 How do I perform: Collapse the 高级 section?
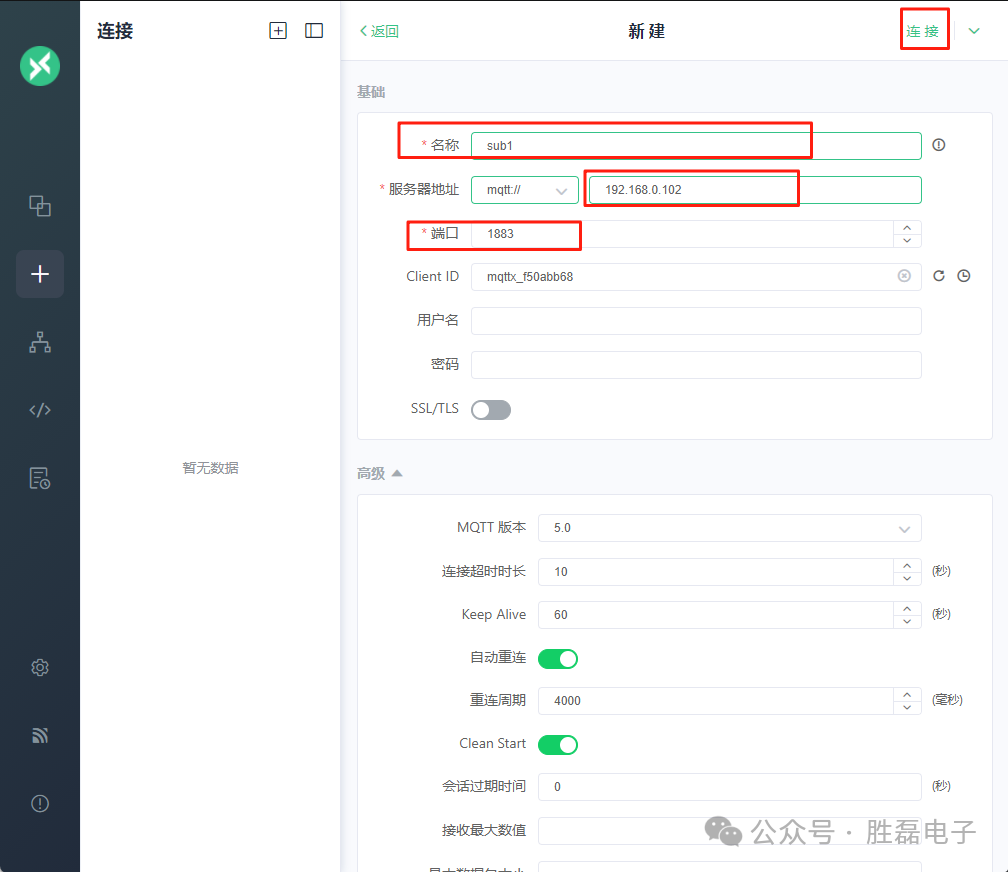(379, 473)
